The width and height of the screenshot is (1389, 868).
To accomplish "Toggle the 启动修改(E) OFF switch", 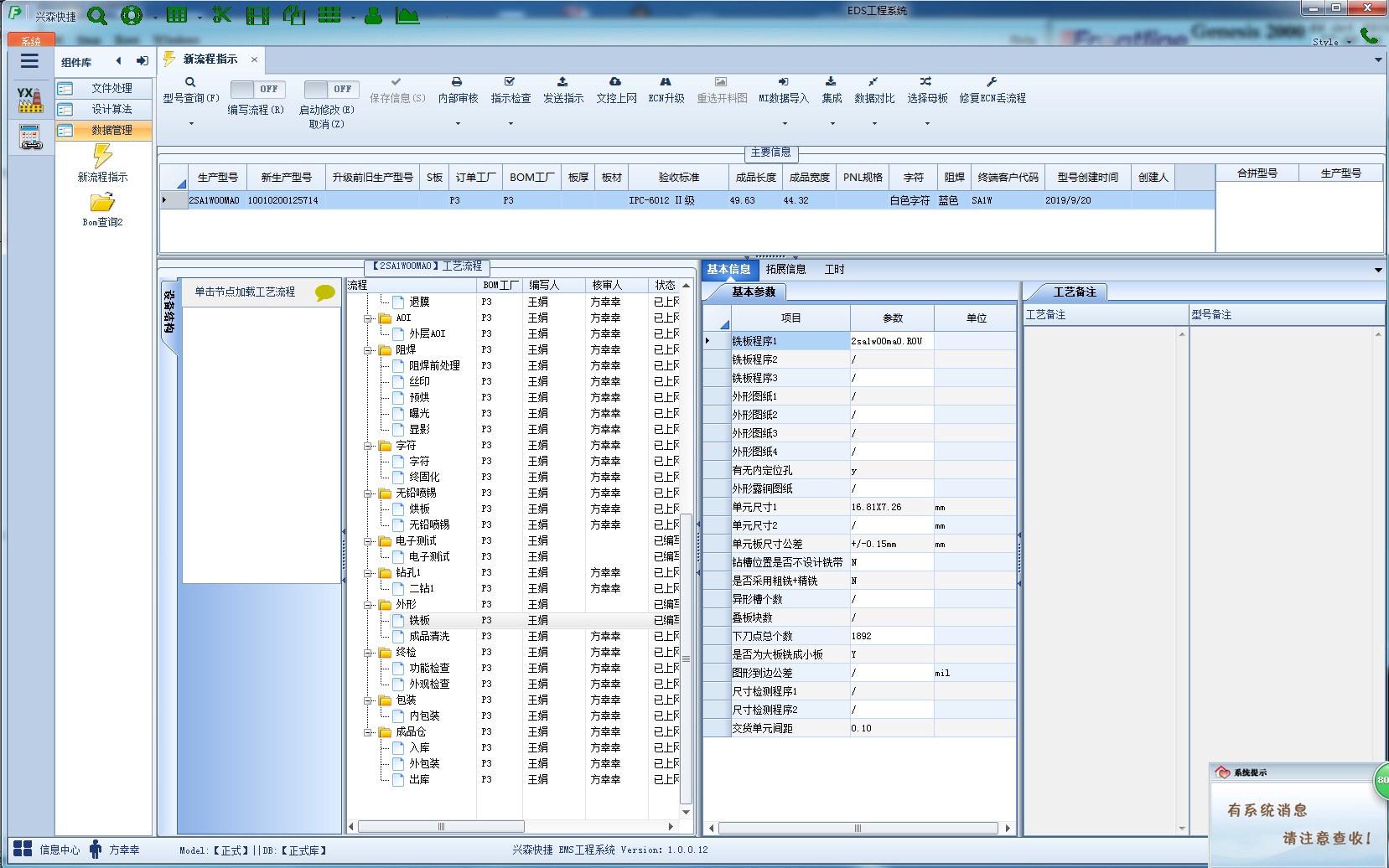I will pos(332,89).
